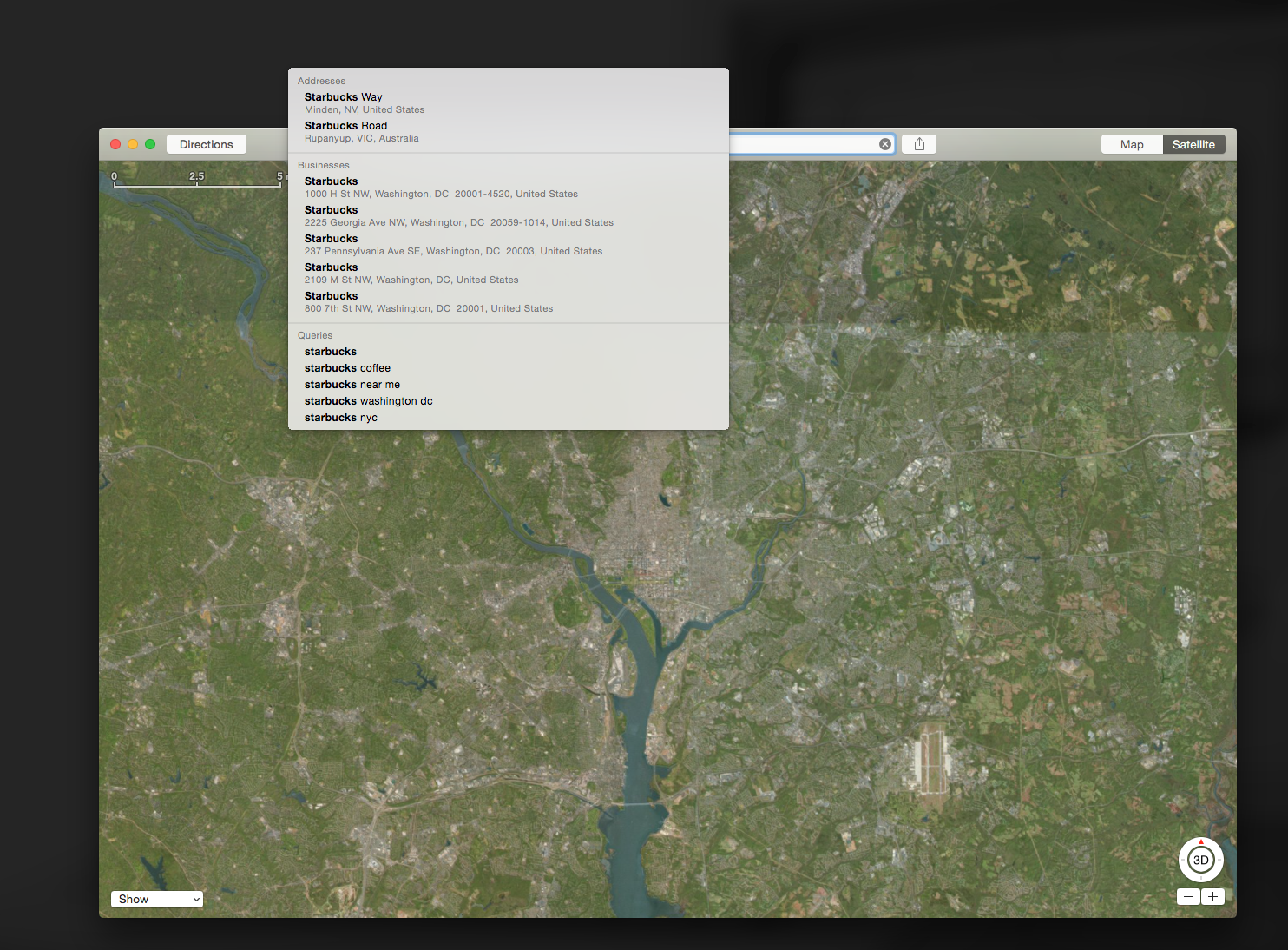The width and height of the screenshot is (1288, 950).
Task: Zoom out with the minus button
Action: 1188,897
